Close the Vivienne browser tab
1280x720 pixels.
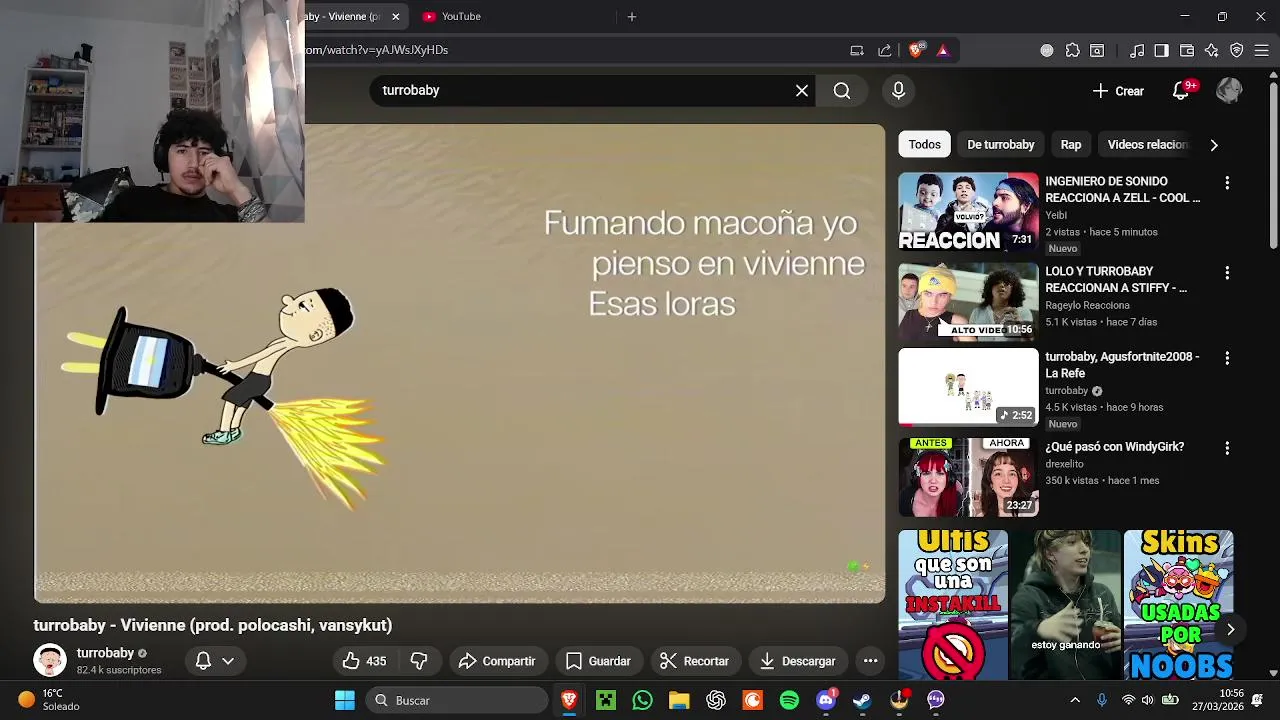395,17
